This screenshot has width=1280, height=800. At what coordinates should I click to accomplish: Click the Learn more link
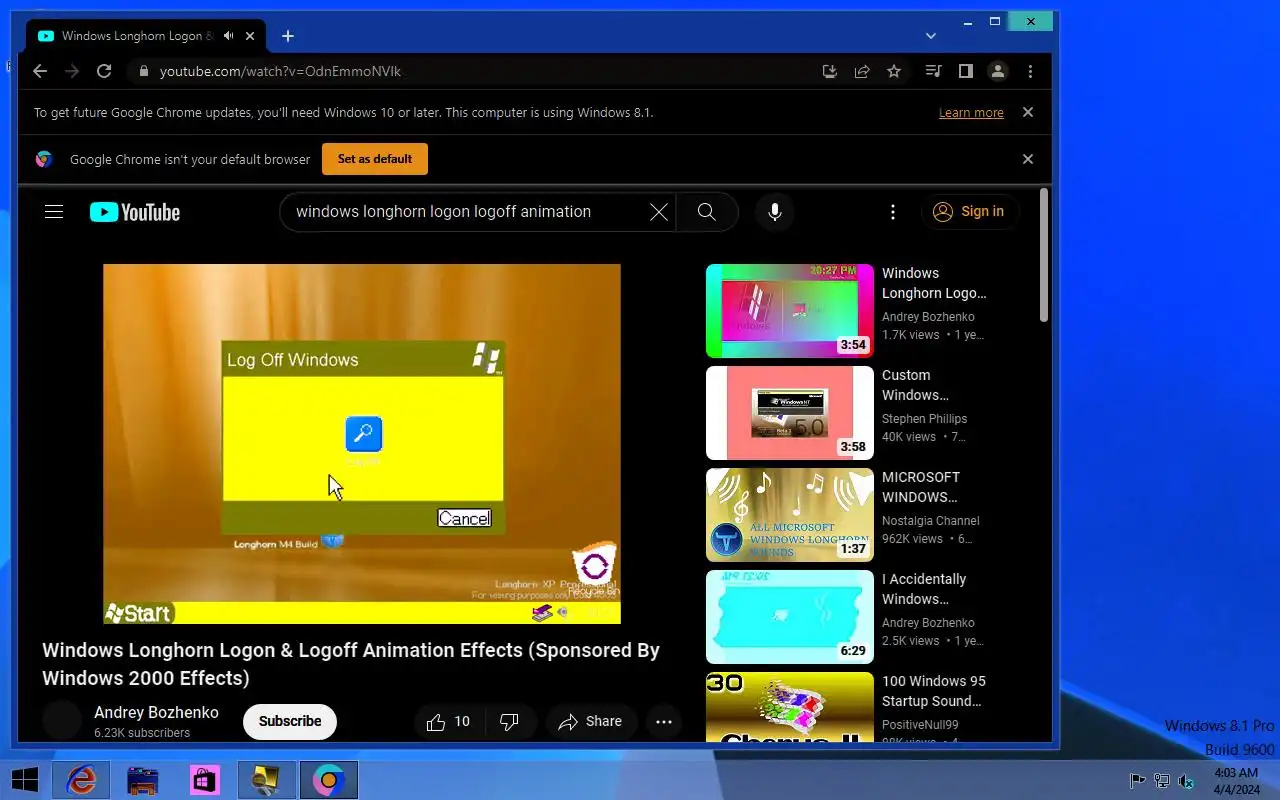[971, 113]
